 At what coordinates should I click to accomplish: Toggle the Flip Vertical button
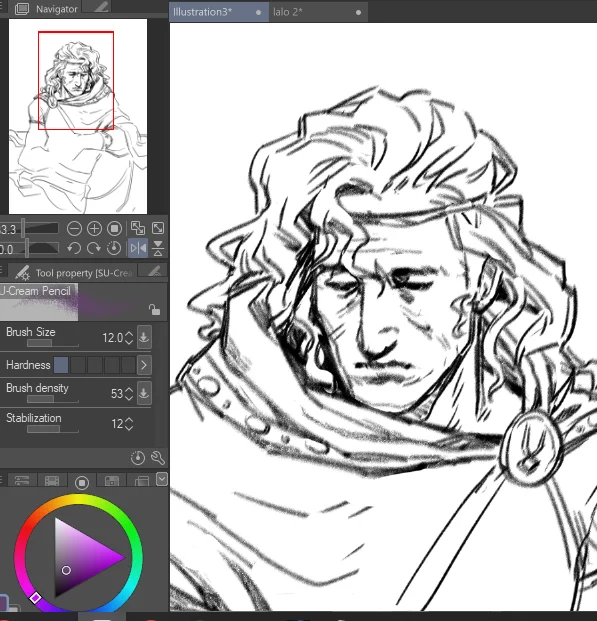(158, 248)
